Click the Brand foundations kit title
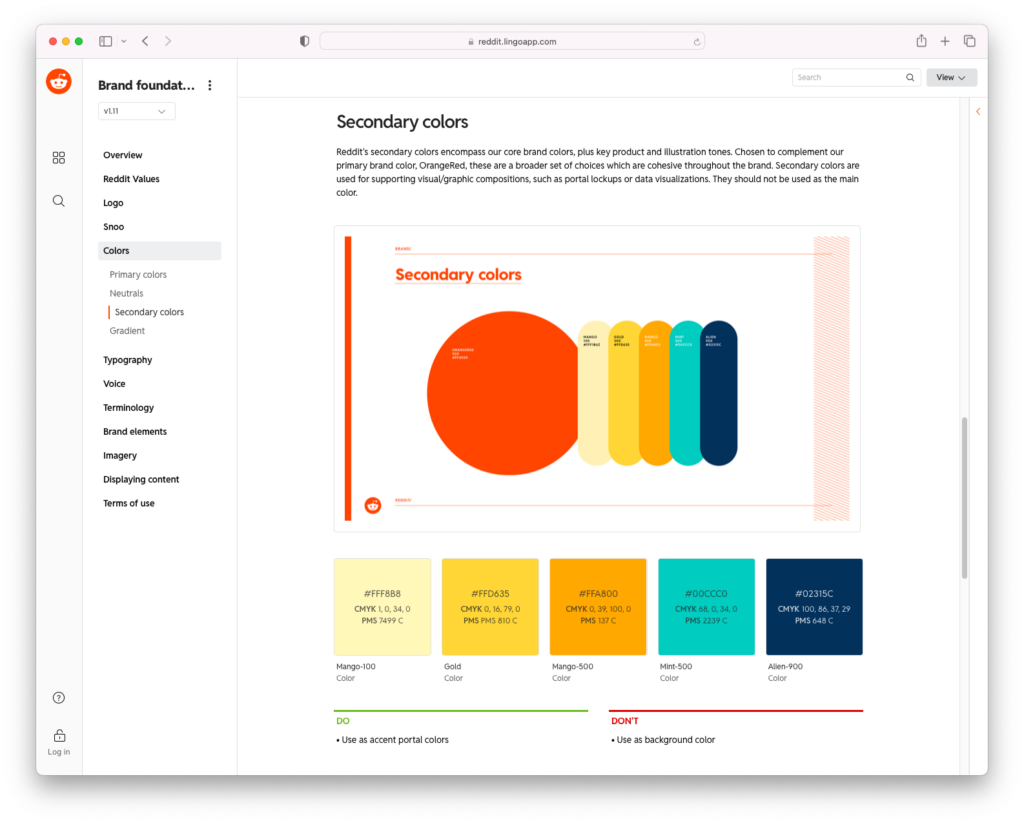The image size is (1024, 823). pyautogui.click(x=146, y=85)
